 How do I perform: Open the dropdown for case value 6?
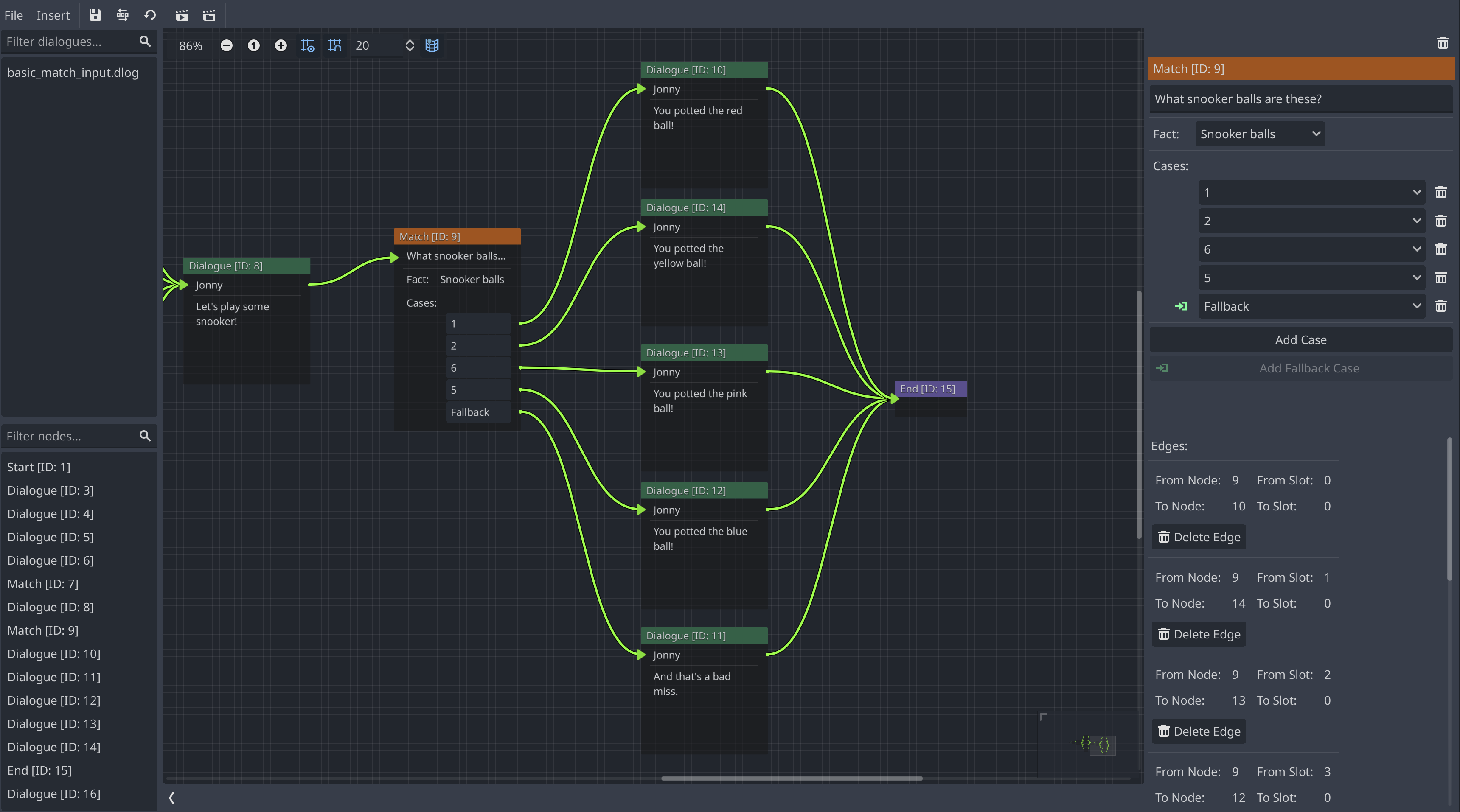1311,249
